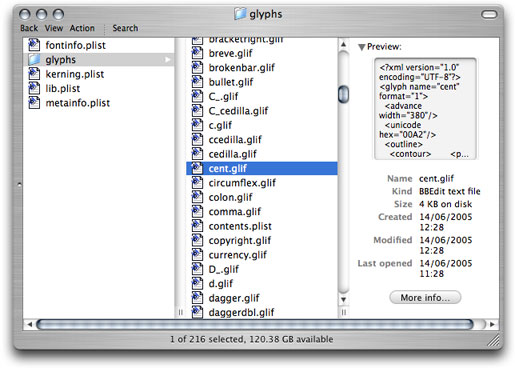Click the 'glyphs' window title text

tap(266, 14)
